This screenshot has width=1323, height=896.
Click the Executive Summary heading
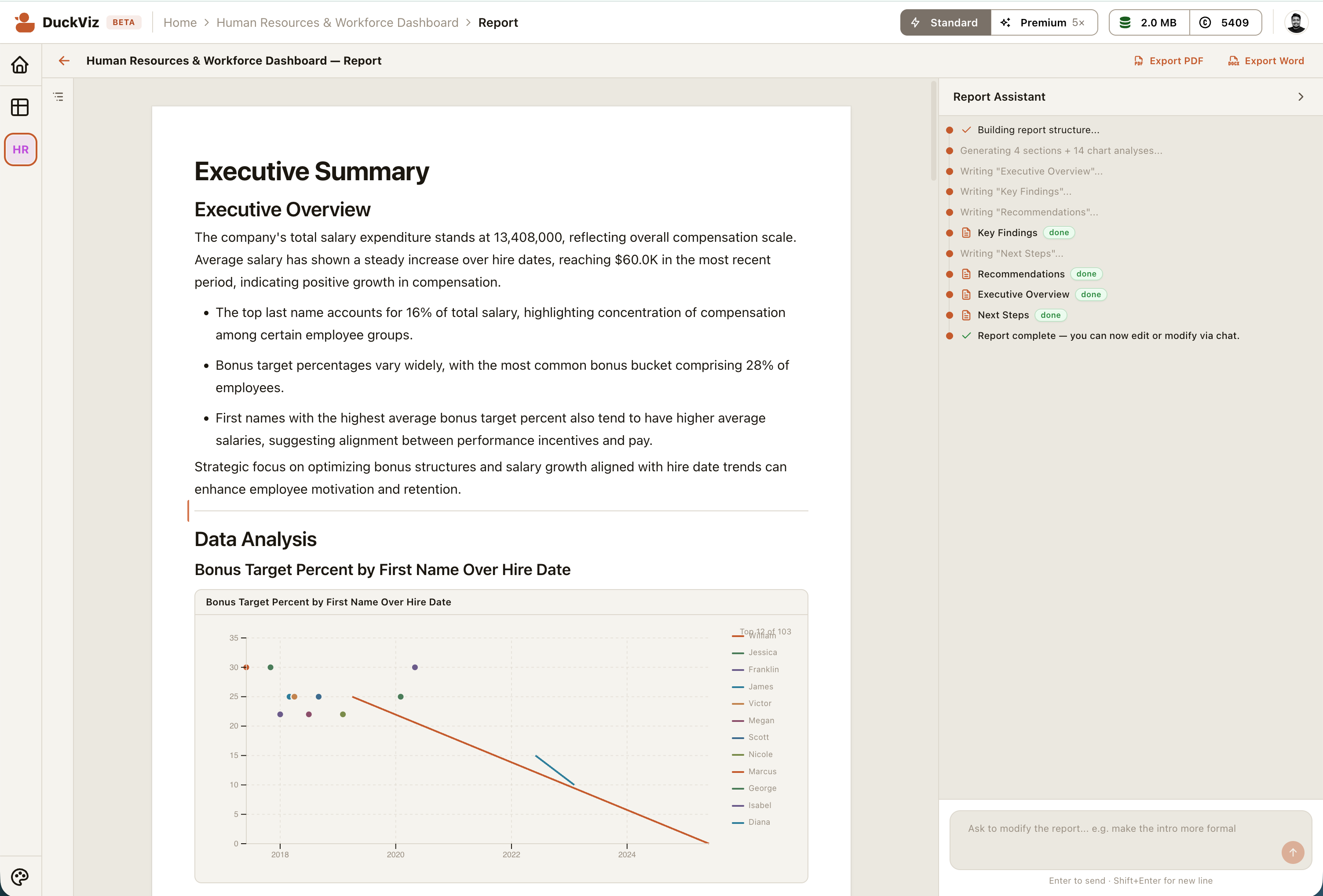(312, 171)
